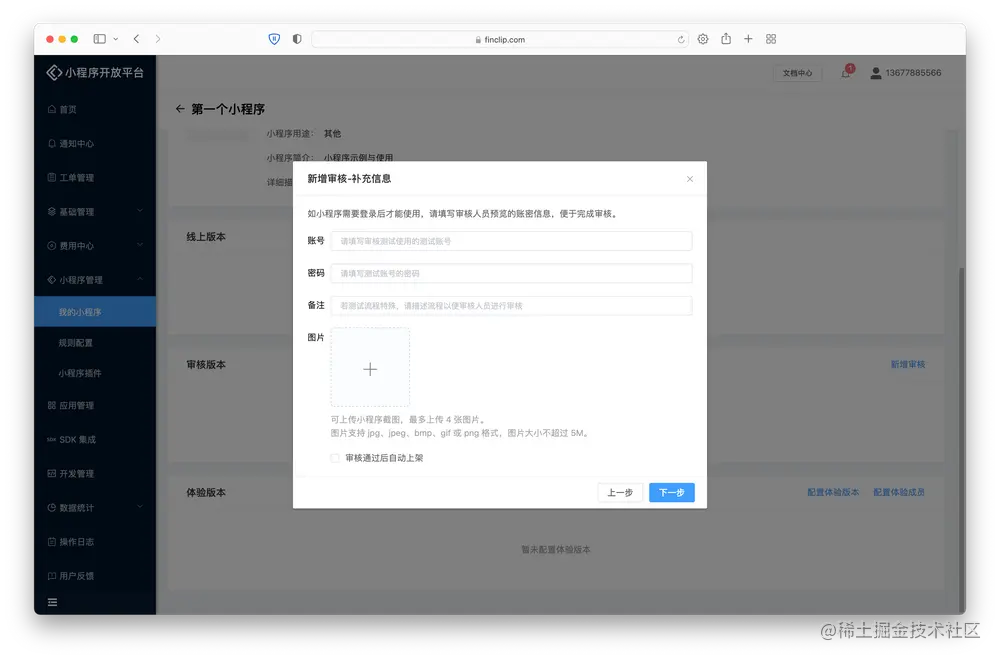The width and height of the screenshot is (1000, 660).
Task: Go back with the browser back arrow
Action: click(x=136, y=39)
